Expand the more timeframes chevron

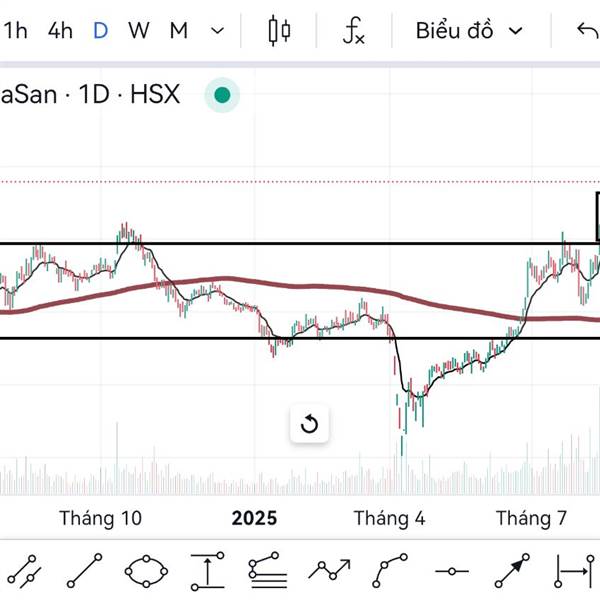(x=218, y=31)
